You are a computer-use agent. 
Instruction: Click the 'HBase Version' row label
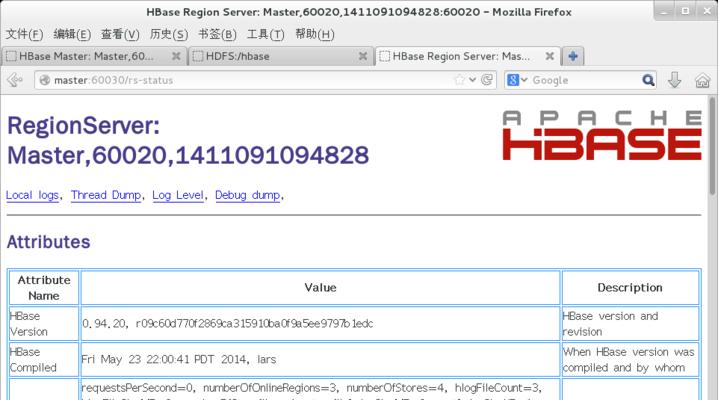pyautogui.click(x=44, y=324)
